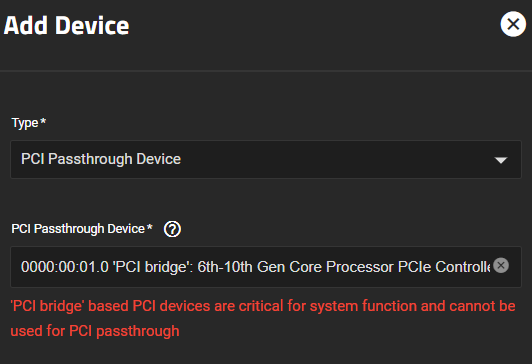Click 'PCI Passthrough Device' text in Type selector
The height and width of the screenshot is (364, 532).
(x=101, y=159)
